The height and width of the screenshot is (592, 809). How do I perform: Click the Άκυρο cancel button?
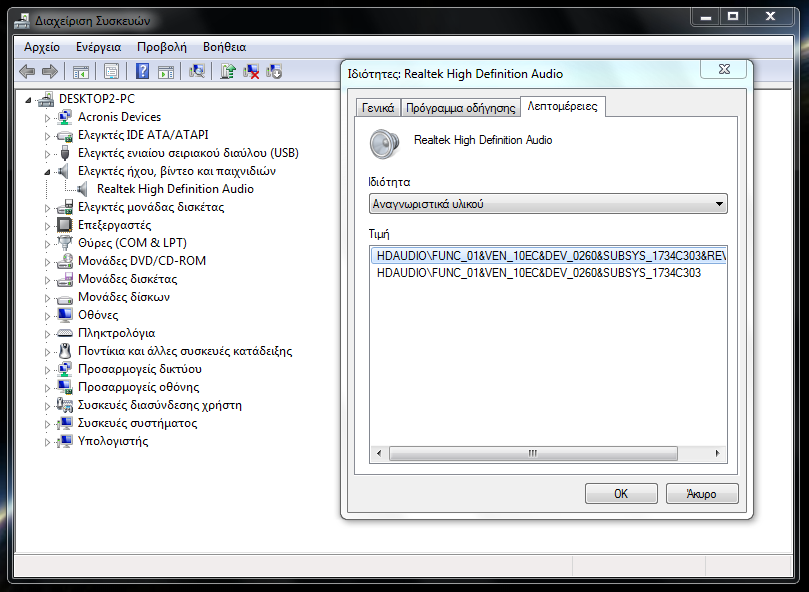pos(702,493)
